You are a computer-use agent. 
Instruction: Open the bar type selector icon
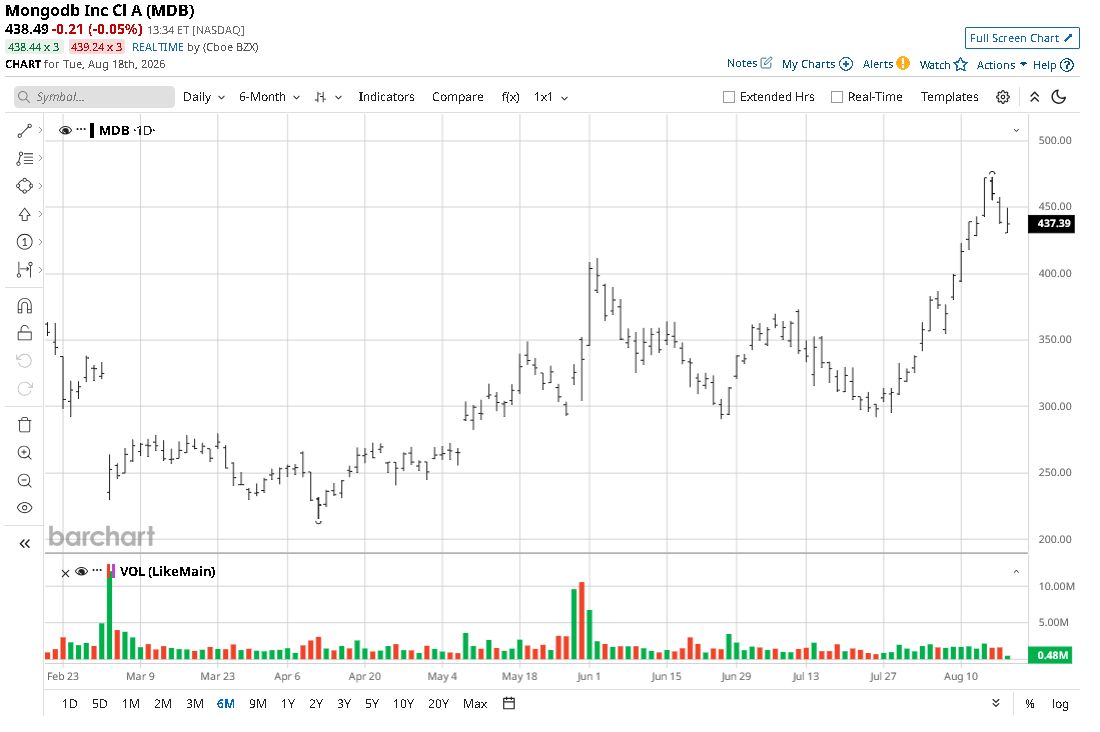[x=321, y=97]
